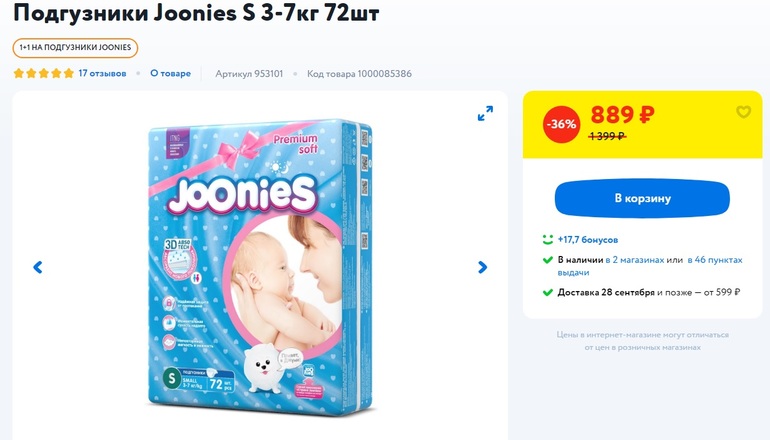Click the Артикул 953101 text
770x440 pixels.
[x=249, y=74]
